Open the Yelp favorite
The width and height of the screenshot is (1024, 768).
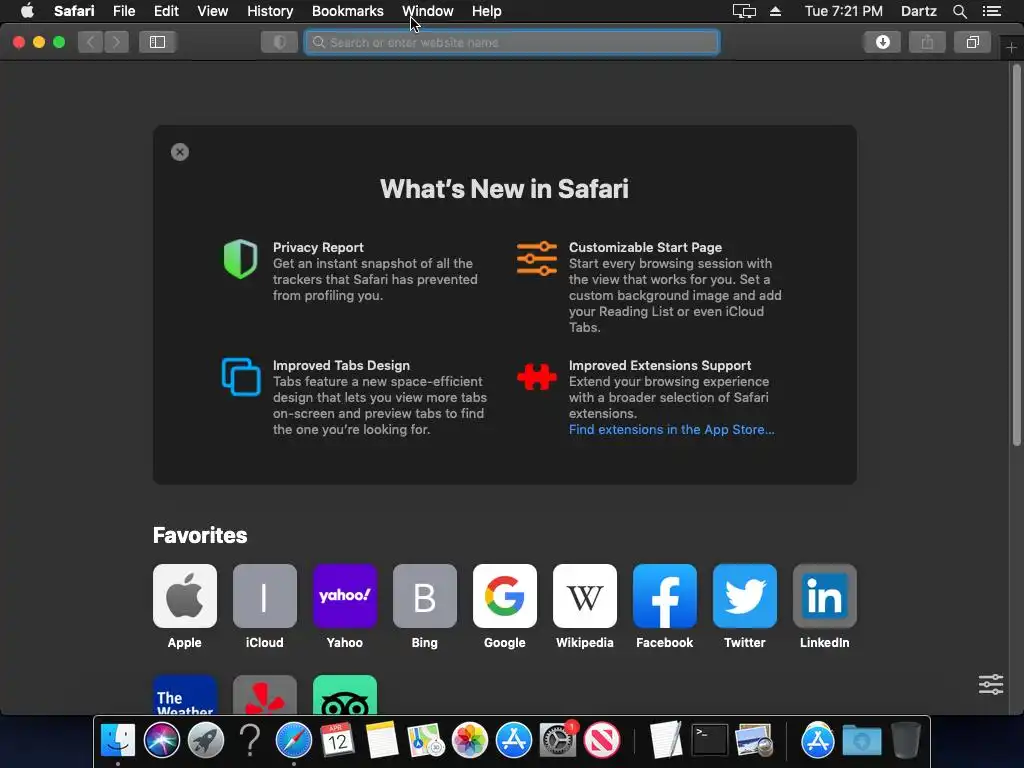coord(264,695)
